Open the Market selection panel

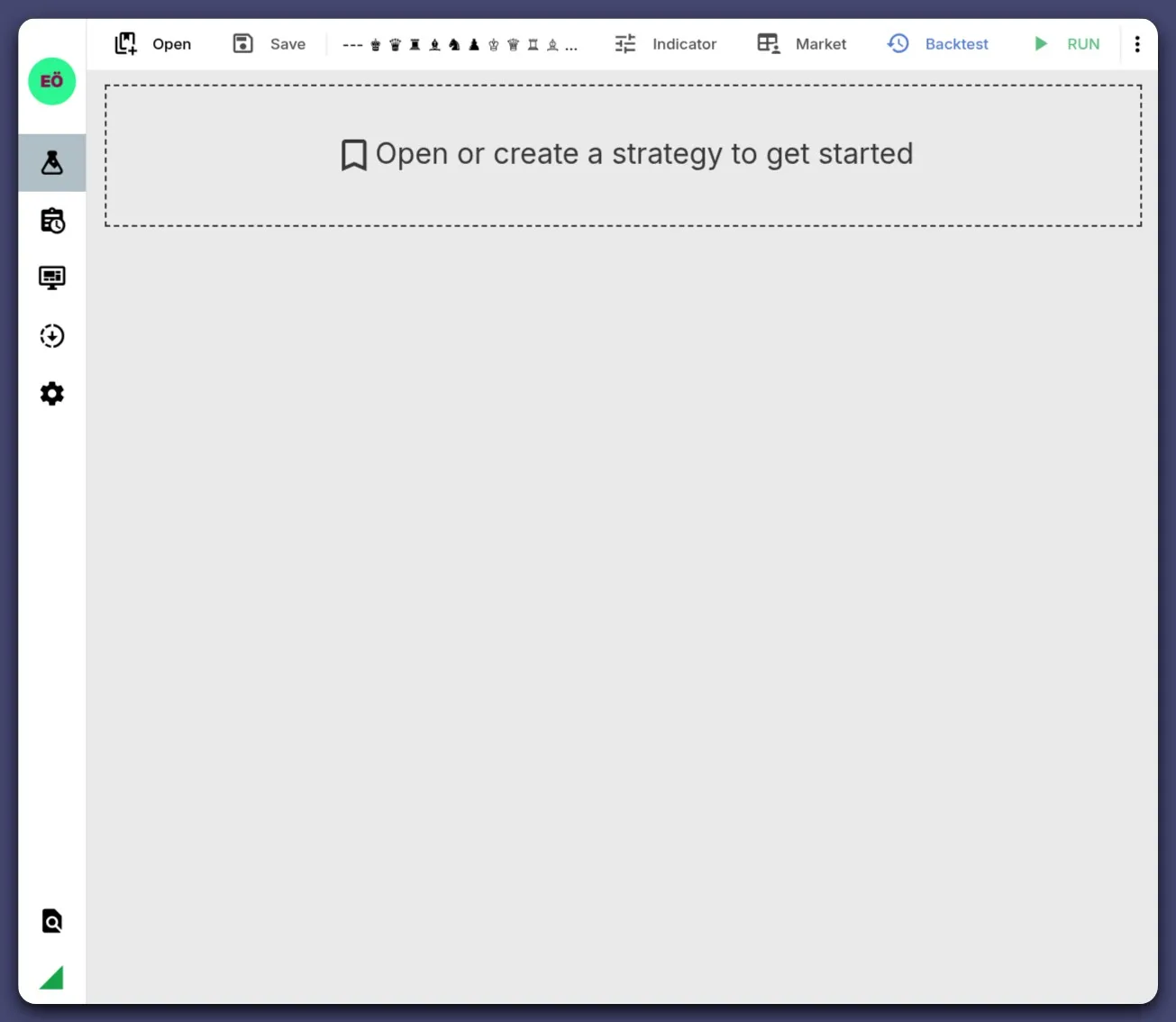(x=802, y=44)
